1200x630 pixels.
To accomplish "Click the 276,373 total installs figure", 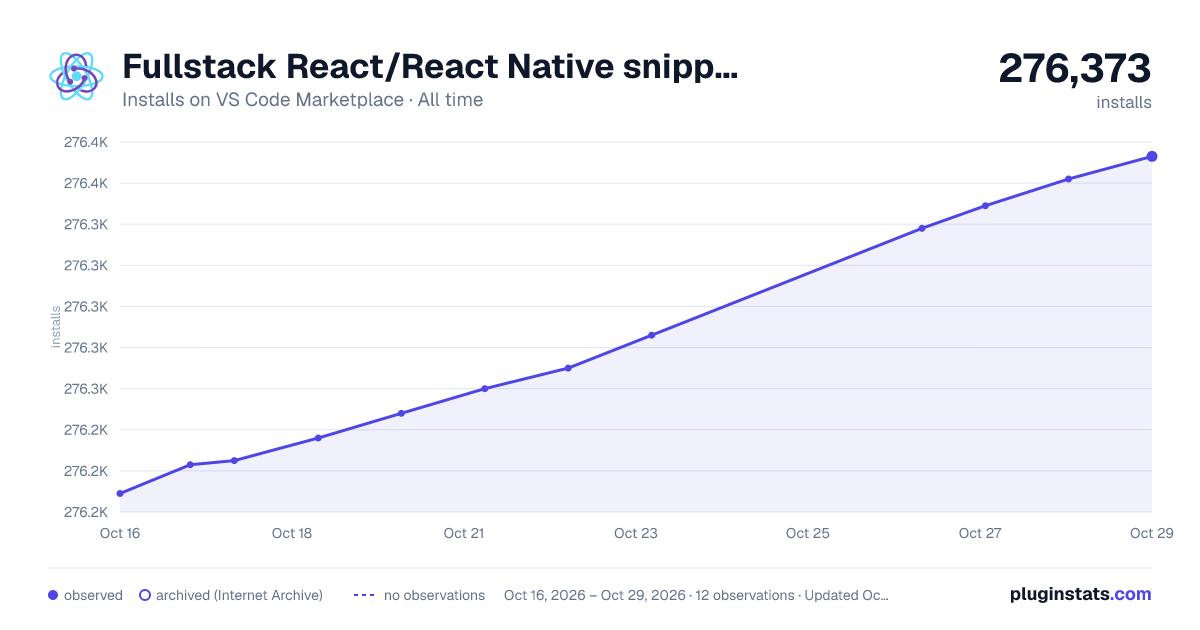I will coord(1075,68).
